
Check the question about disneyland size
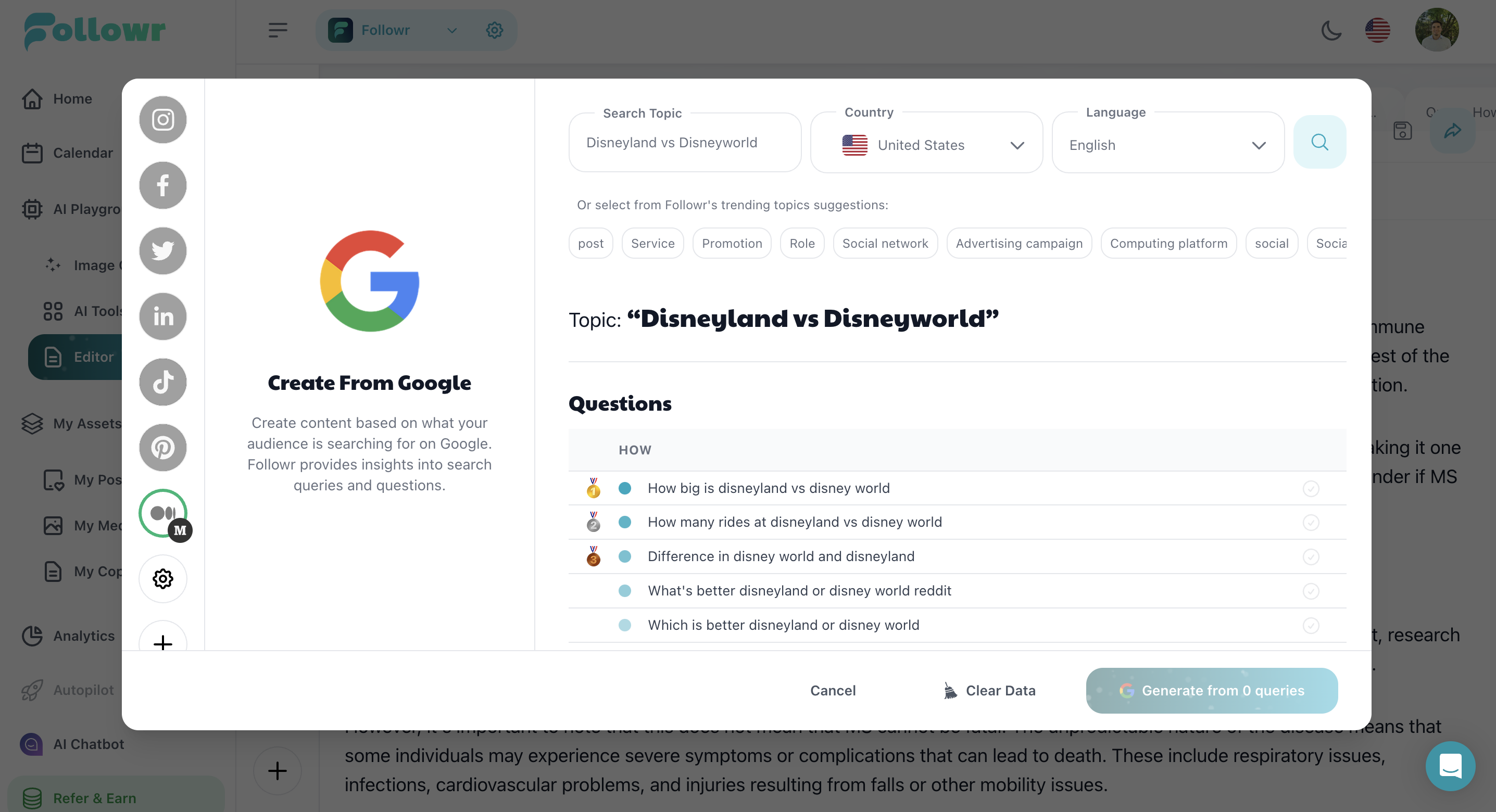pos(1311,488)
